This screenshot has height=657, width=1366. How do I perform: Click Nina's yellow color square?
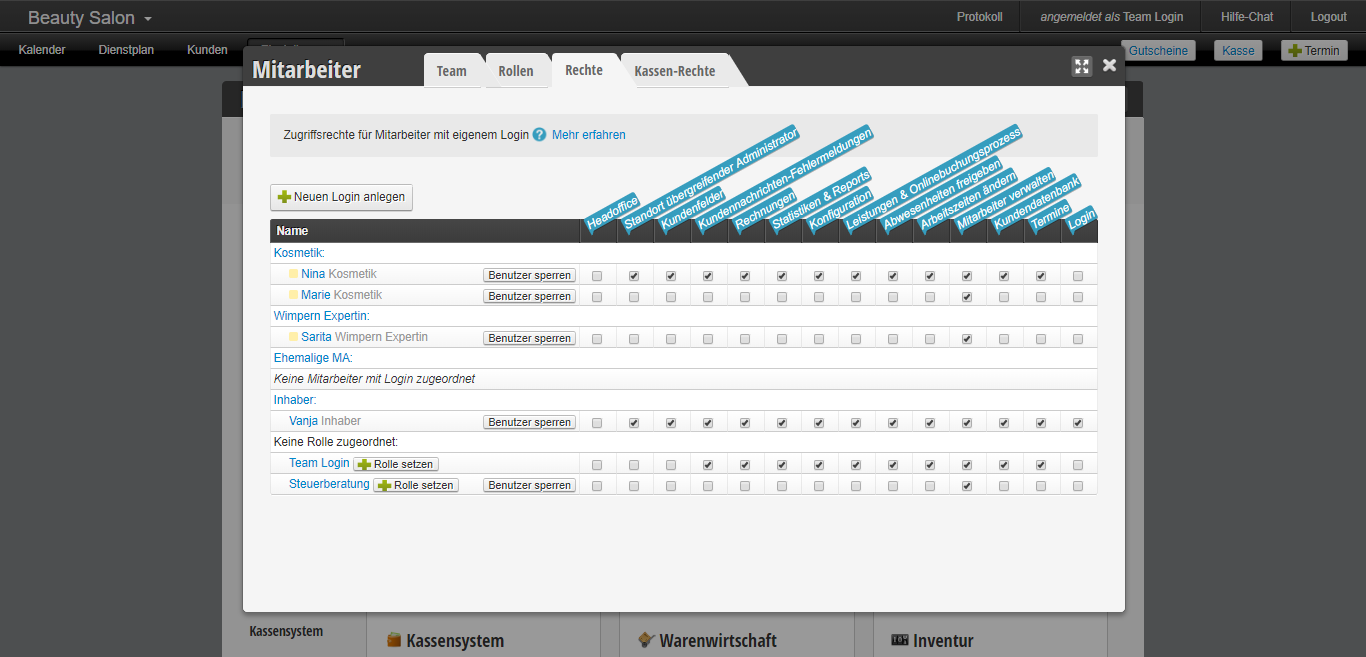coord(294,274)
